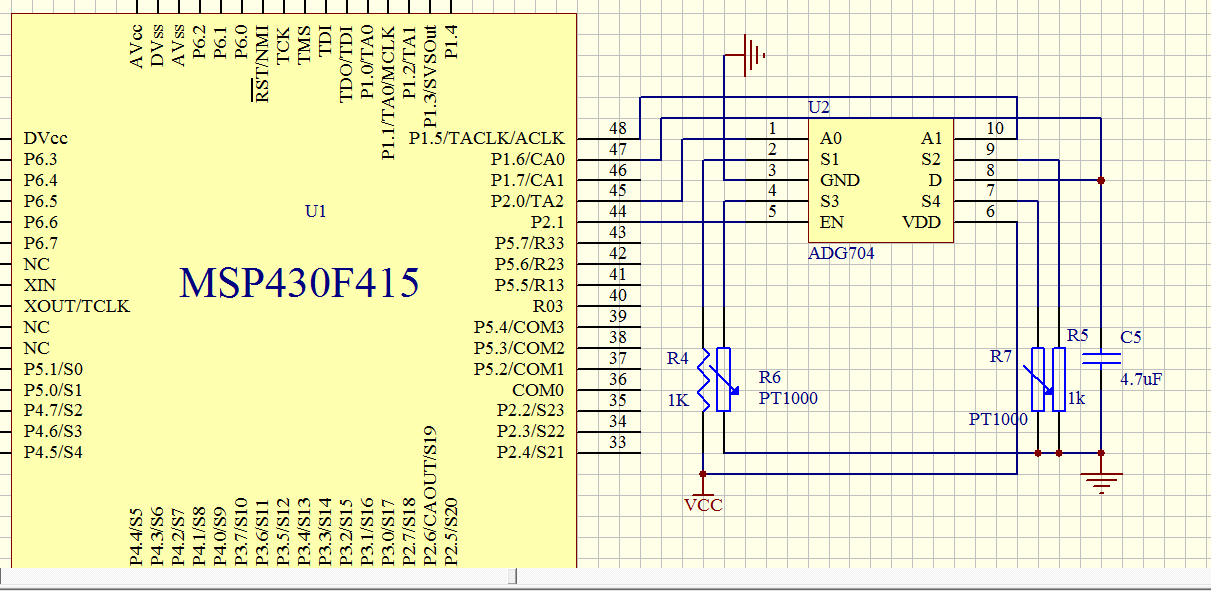Image resolution: width=1211 pixels, height=591 pixels.
Task: Click the VDD pin name on U2
Action: tap(921, 222)
